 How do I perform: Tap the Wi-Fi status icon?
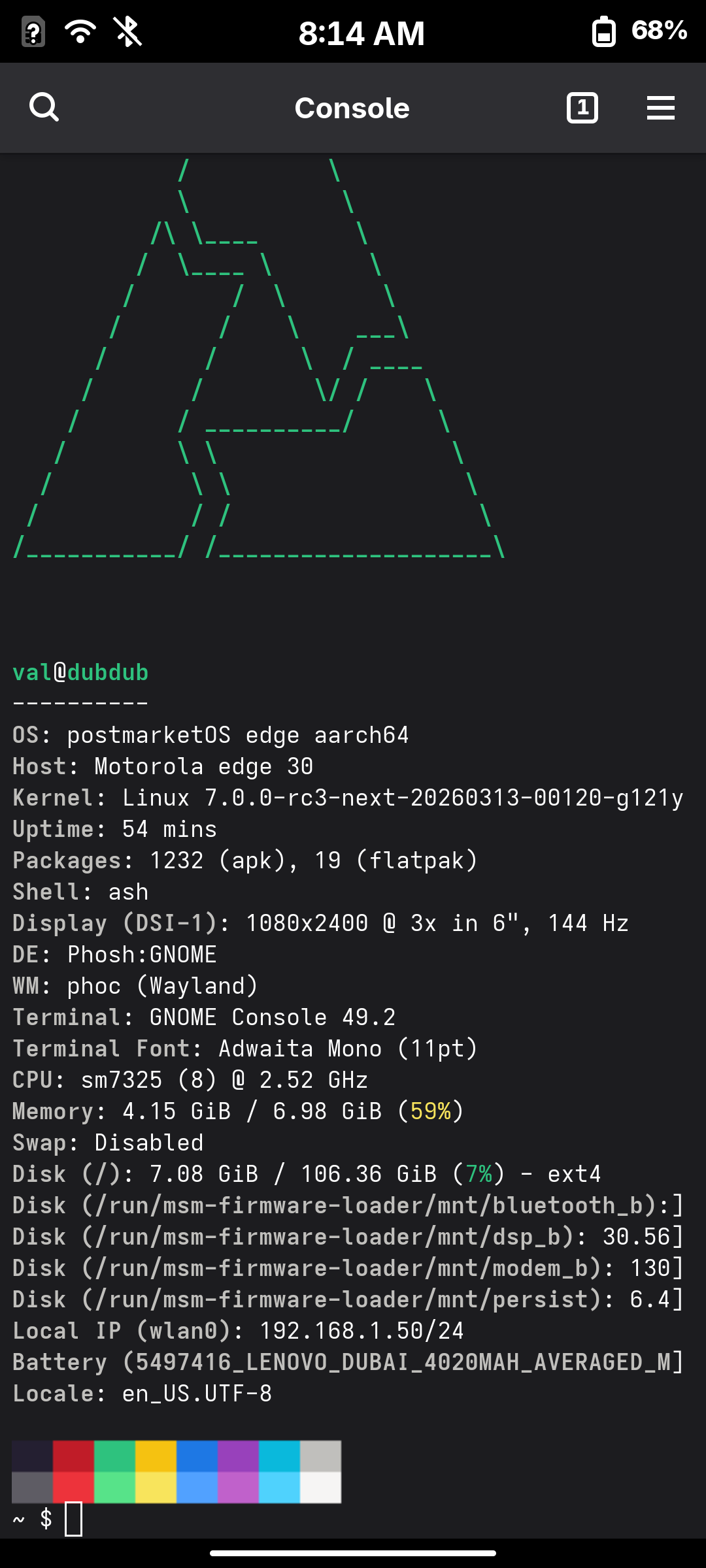tap(80, 31)
